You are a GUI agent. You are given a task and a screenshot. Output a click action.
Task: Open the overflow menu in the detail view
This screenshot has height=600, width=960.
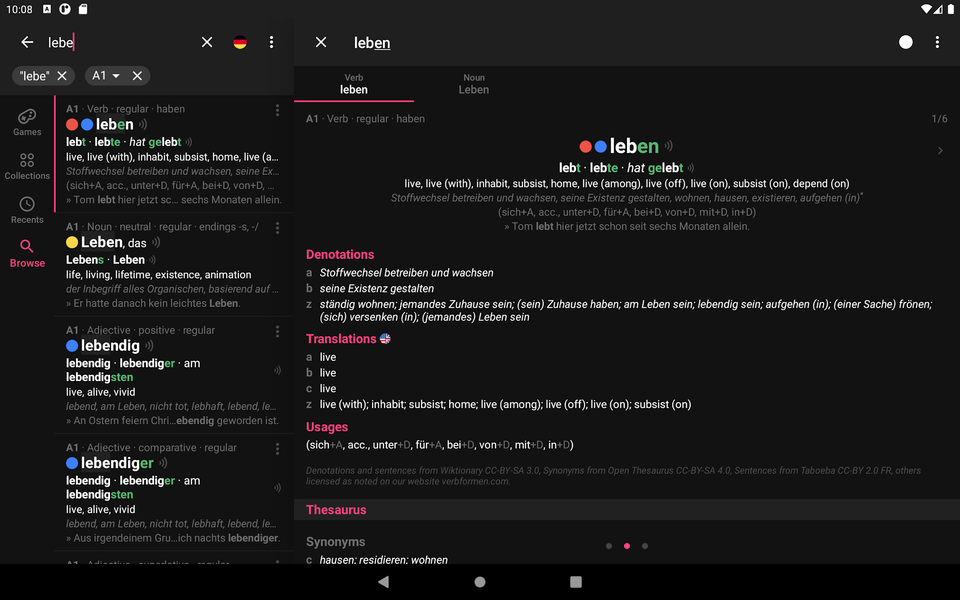[x=937, y=42]
